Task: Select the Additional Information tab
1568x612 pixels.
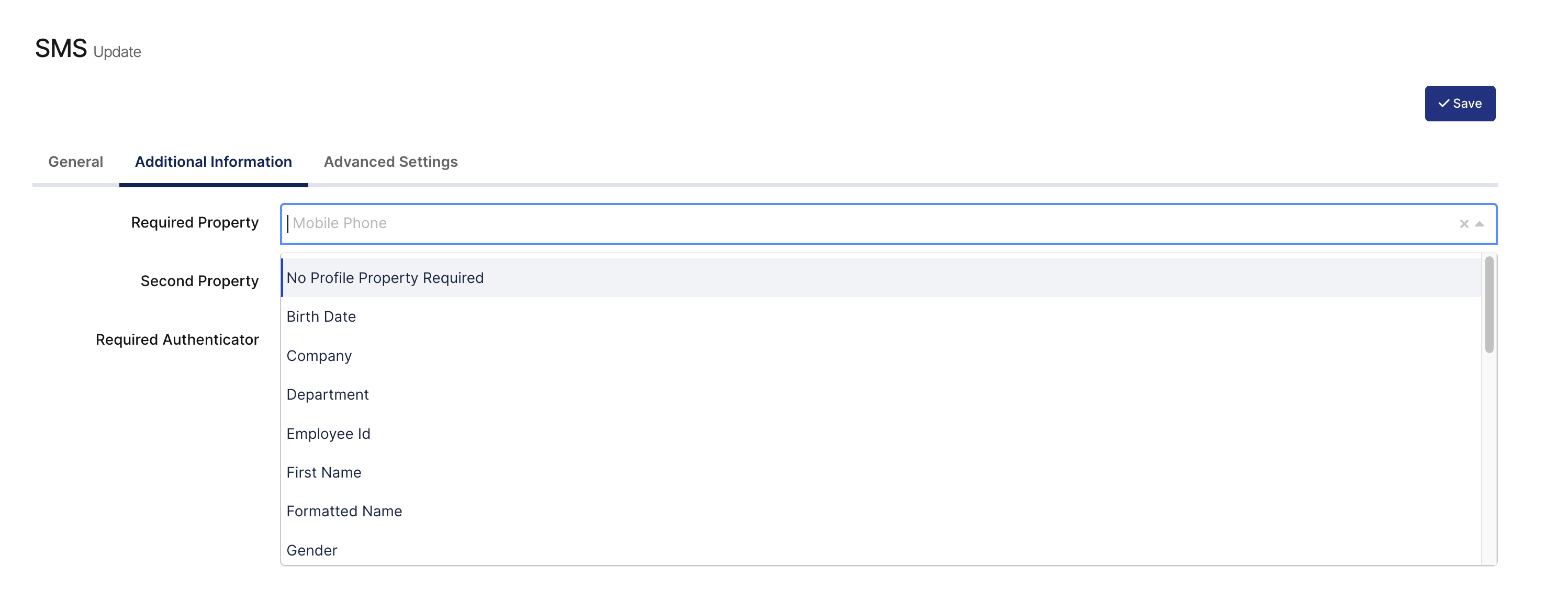Action: [214, 162]
